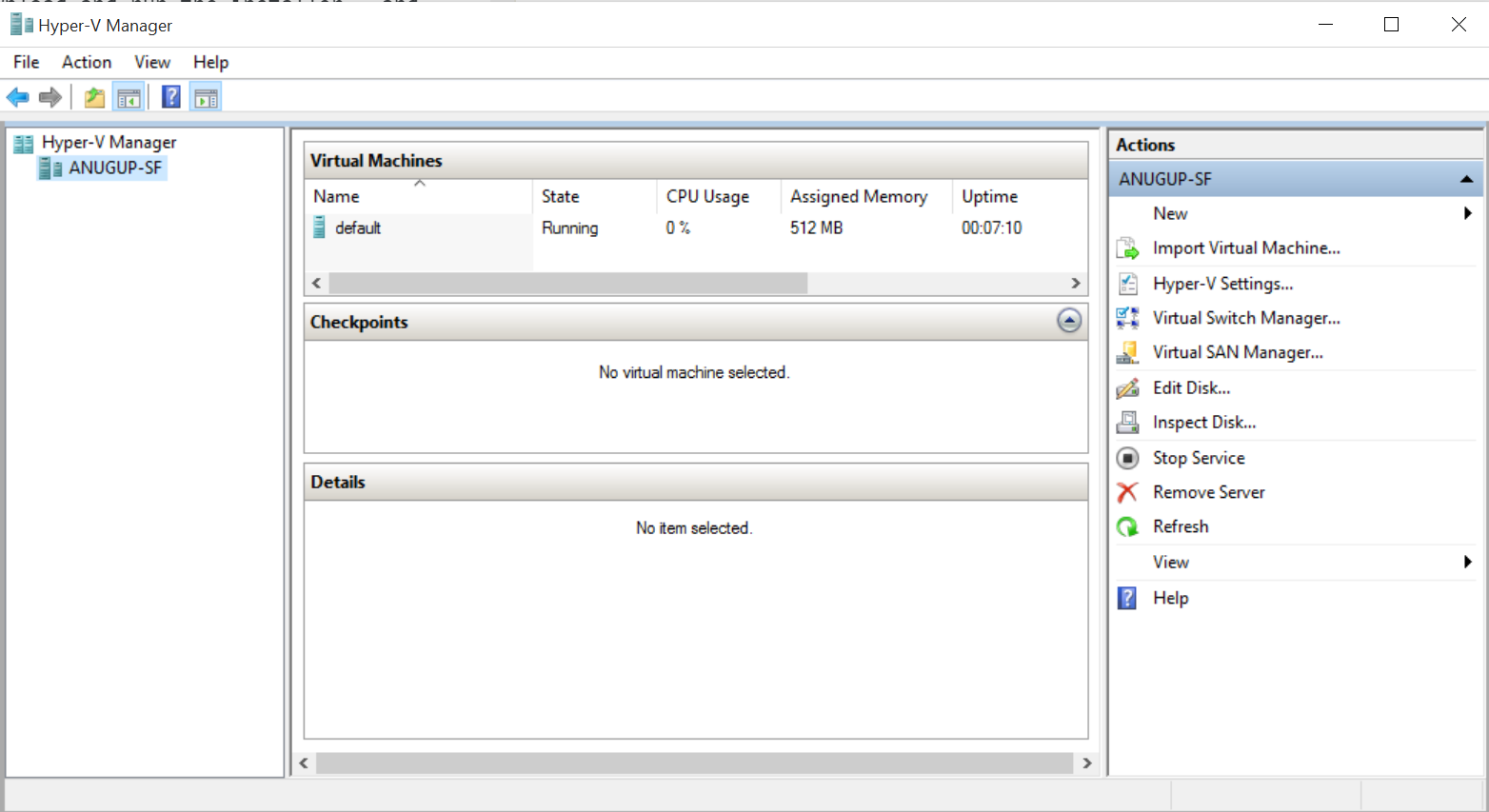The height and width of the screenshot is (812, 1489).
Task: Maximize the Hyper-V Manager window
Action: (1391, 25)
